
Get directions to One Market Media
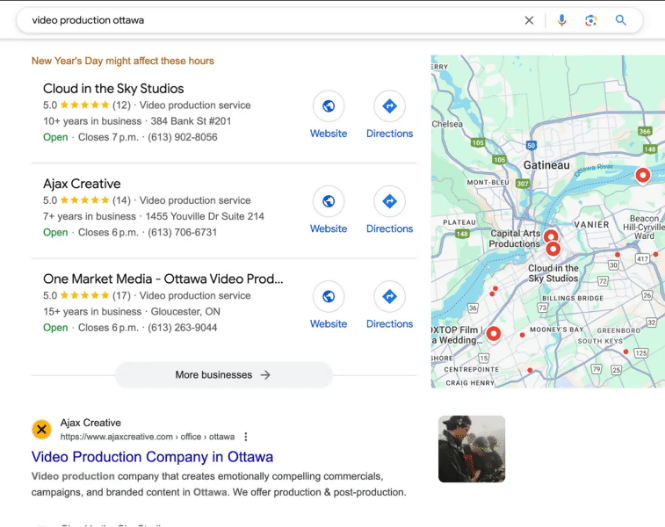tap(389, 296)
